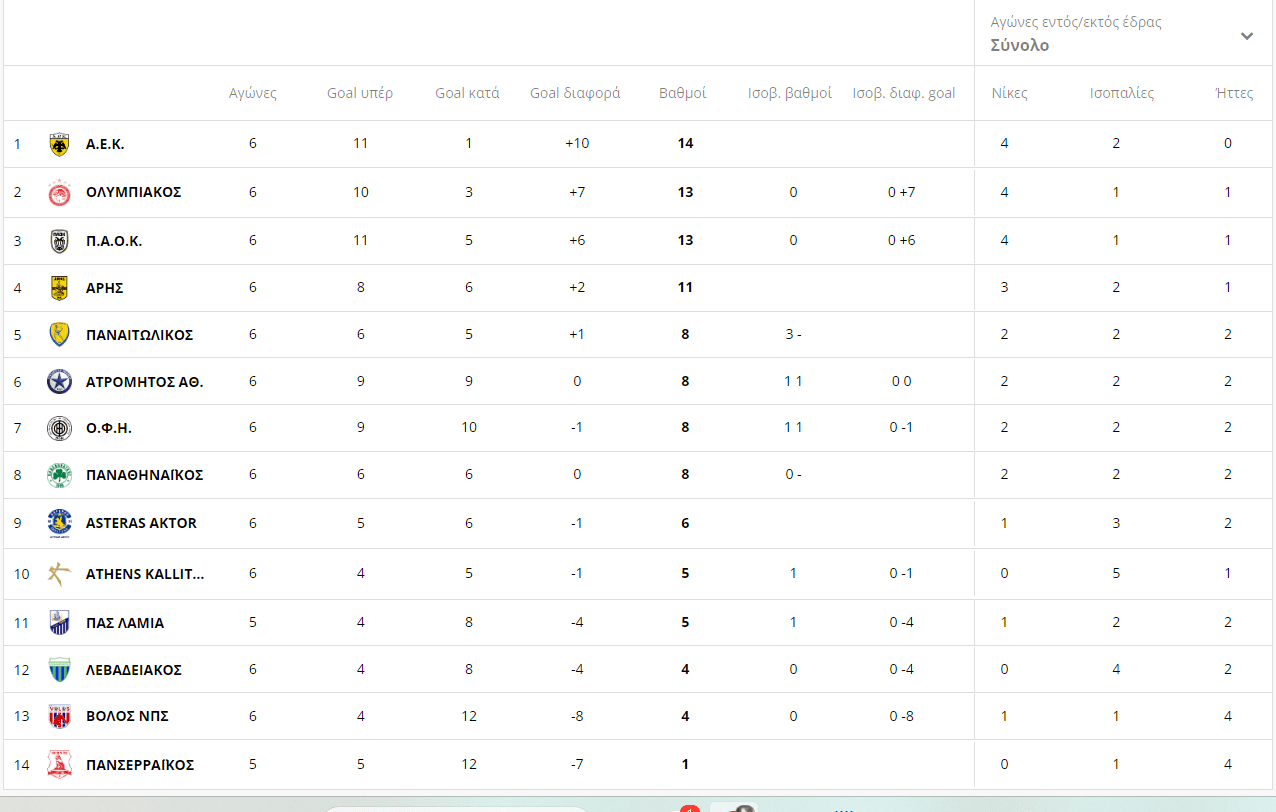Screen dimensions: 1276x812
Task: Sort table by Βαθμοί column header
Action: [682, 93]
